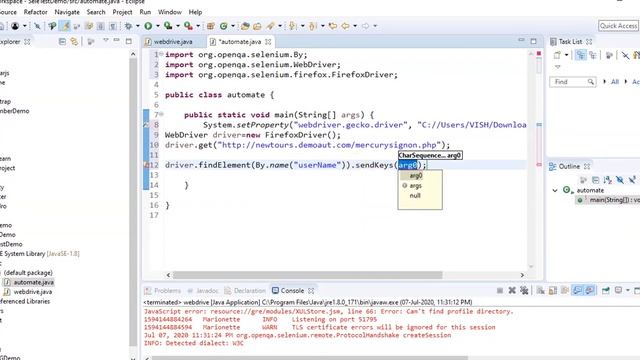The height and width of the screenshot is (360, 640).
Task: Switch to the Javadoc tab
Action: (203, 291)
